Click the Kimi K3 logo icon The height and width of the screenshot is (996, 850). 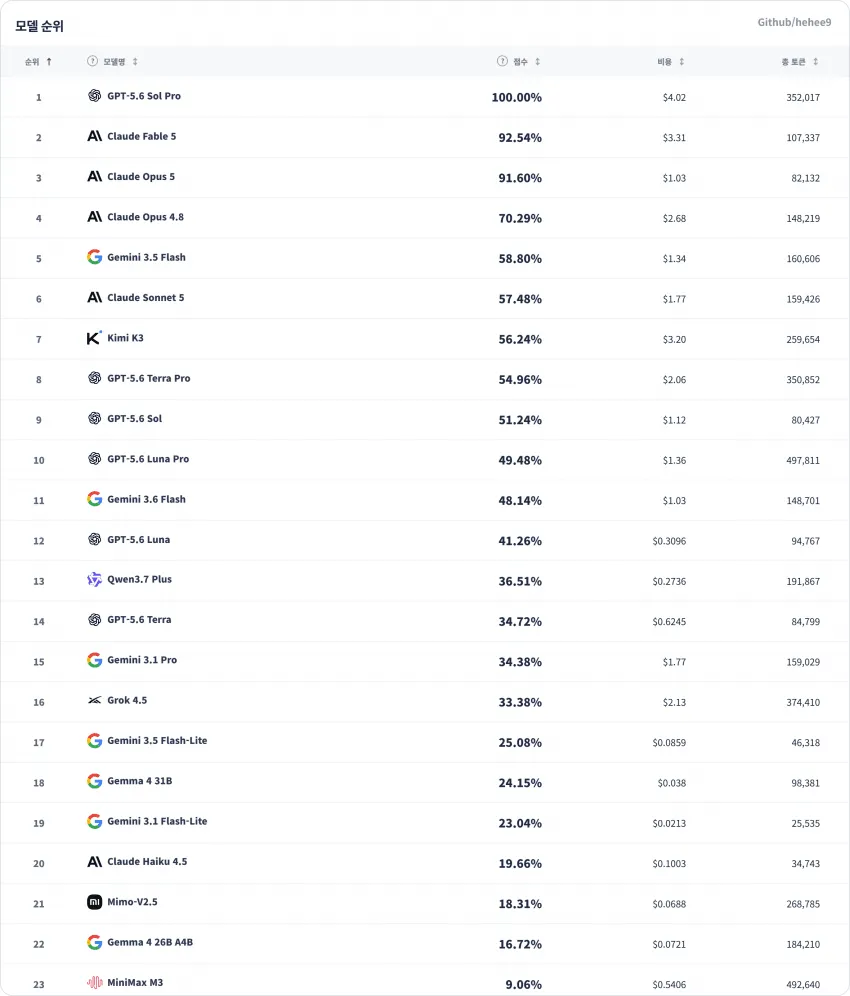pyautogui.click(x=94, y=338)
